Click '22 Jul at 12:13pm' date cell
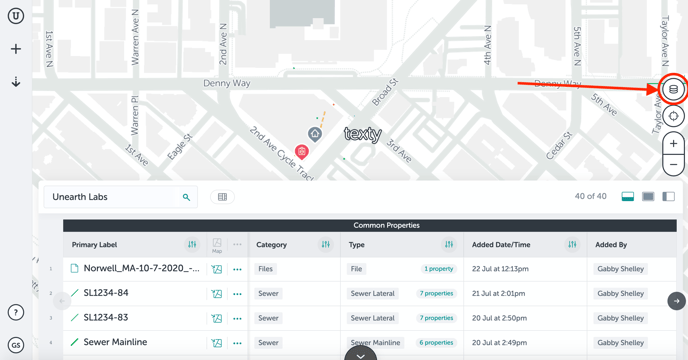This screenshot has height=360, width=688. 500,269
